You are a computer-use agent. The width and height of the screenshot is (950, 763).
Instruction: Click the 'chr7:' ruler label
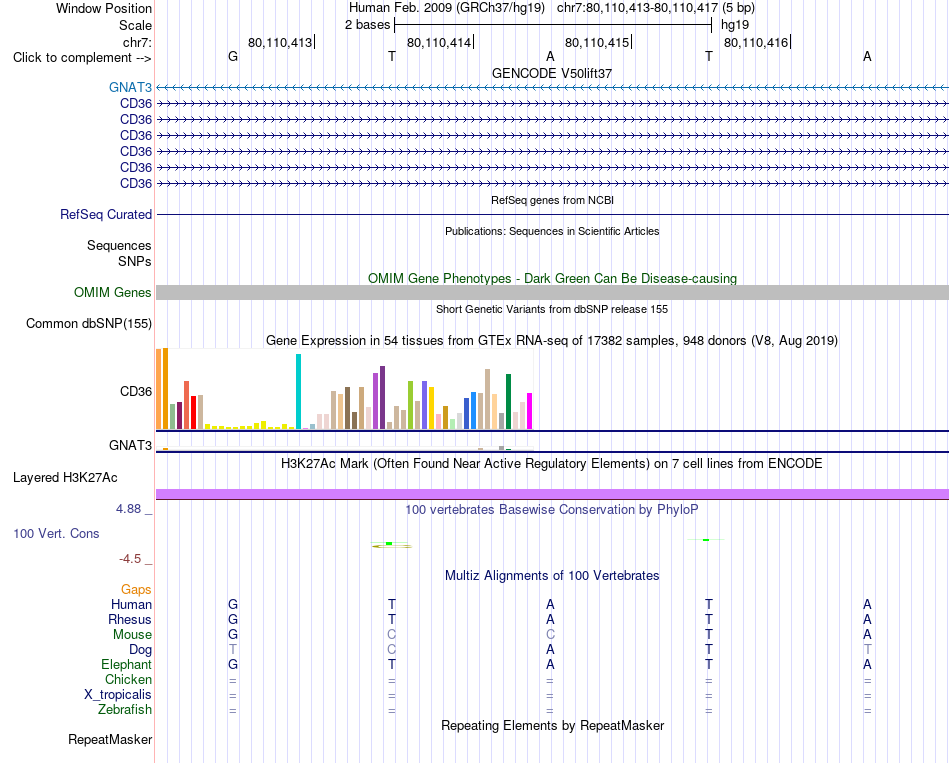(138, 42)
